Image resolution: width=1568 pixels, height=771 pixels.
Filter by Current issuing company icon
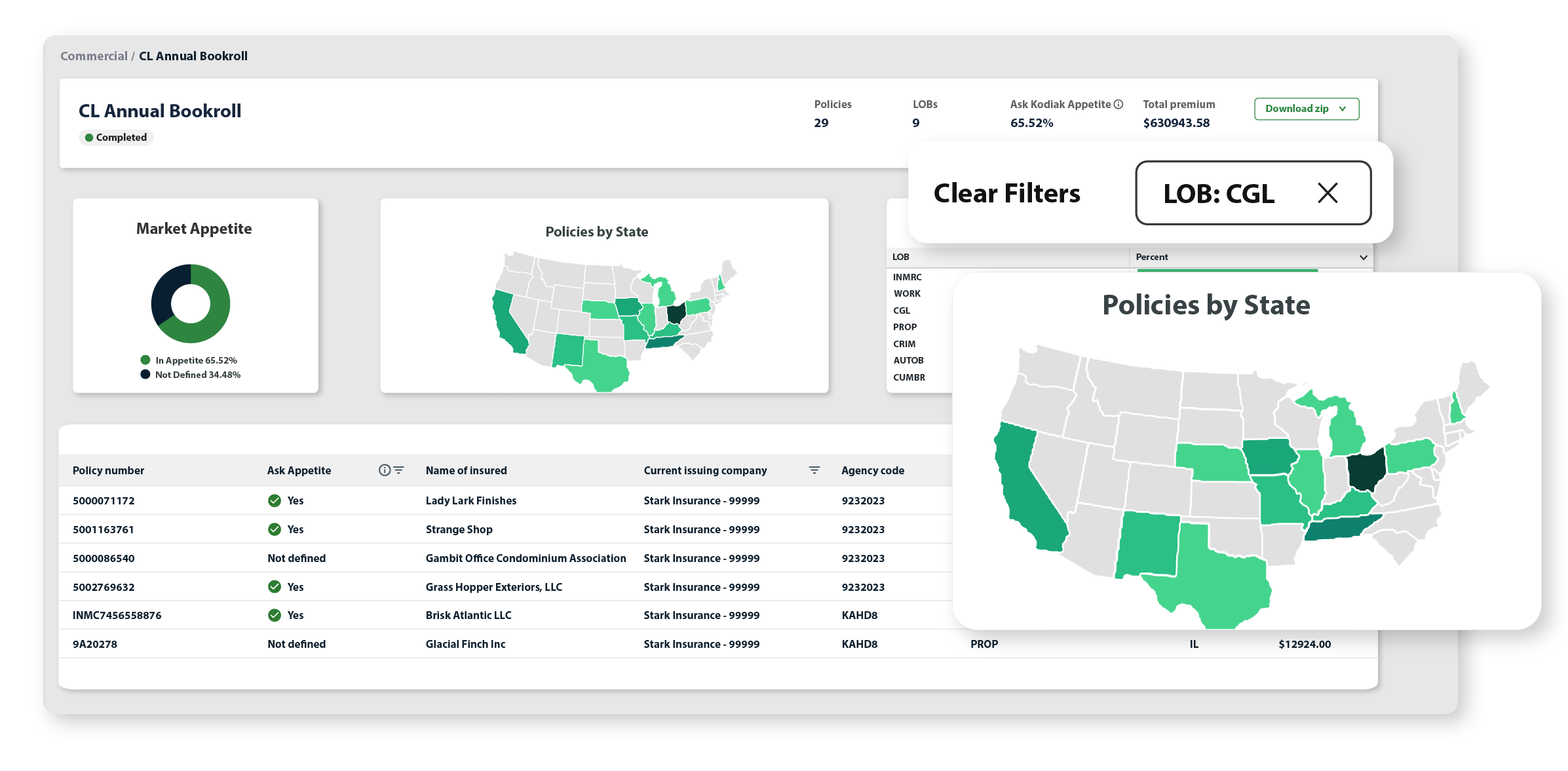point(814,470)
